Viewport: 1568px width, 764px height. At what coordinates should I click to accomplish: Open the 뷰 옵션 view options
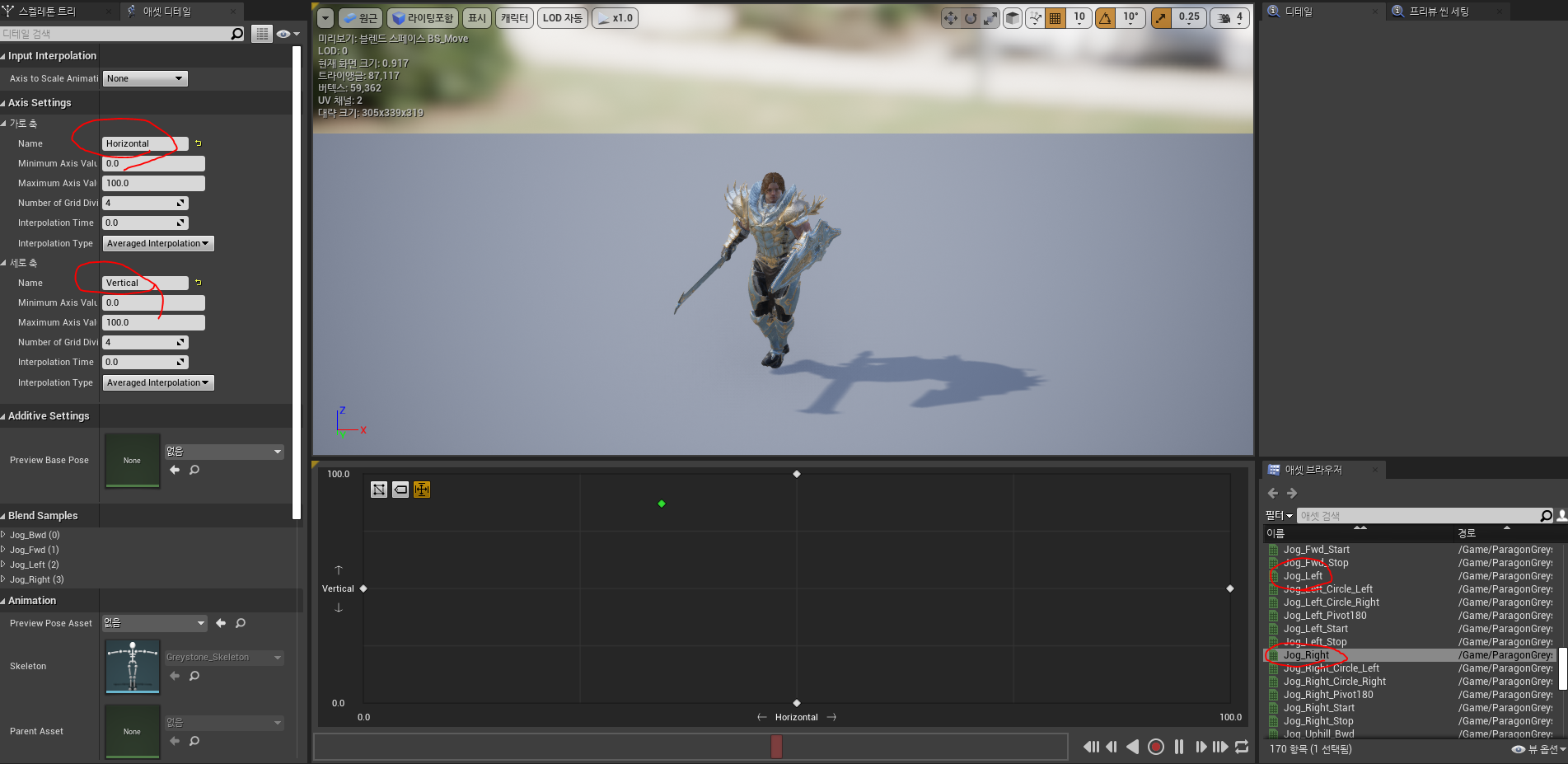point(1538,749)
